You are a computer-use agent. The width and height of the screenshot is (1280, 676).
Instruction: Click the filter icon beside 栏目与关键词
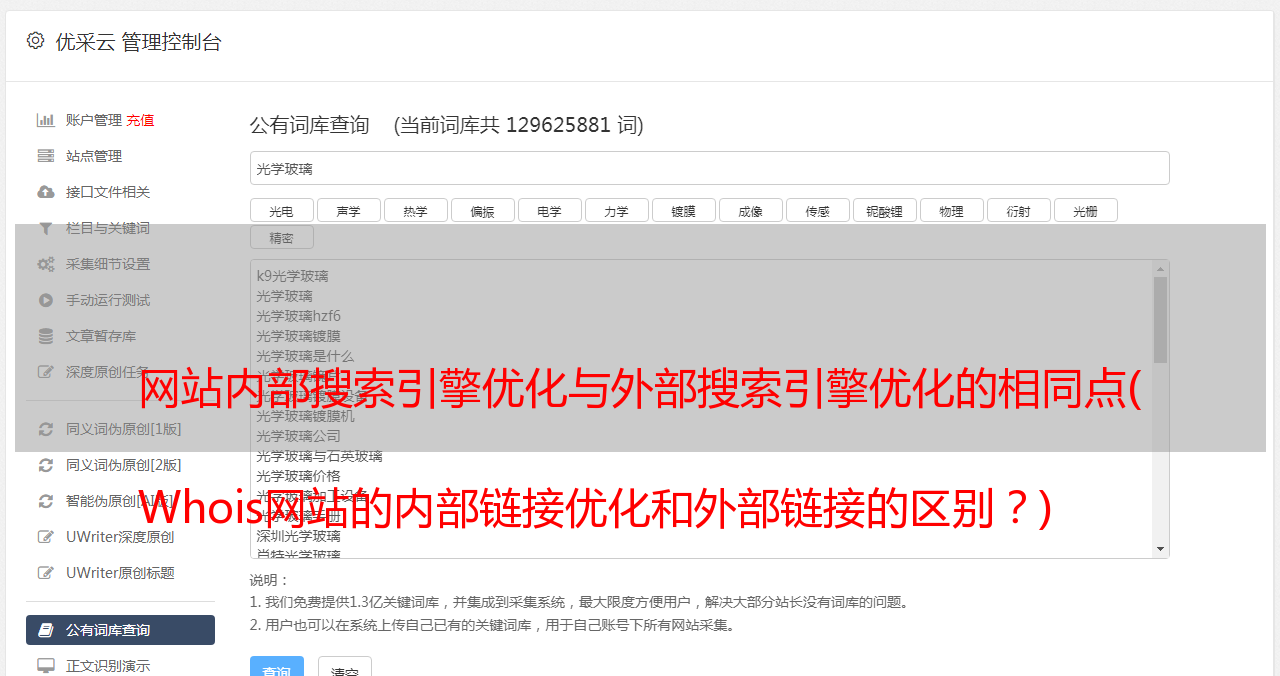[x=46, y=228]
